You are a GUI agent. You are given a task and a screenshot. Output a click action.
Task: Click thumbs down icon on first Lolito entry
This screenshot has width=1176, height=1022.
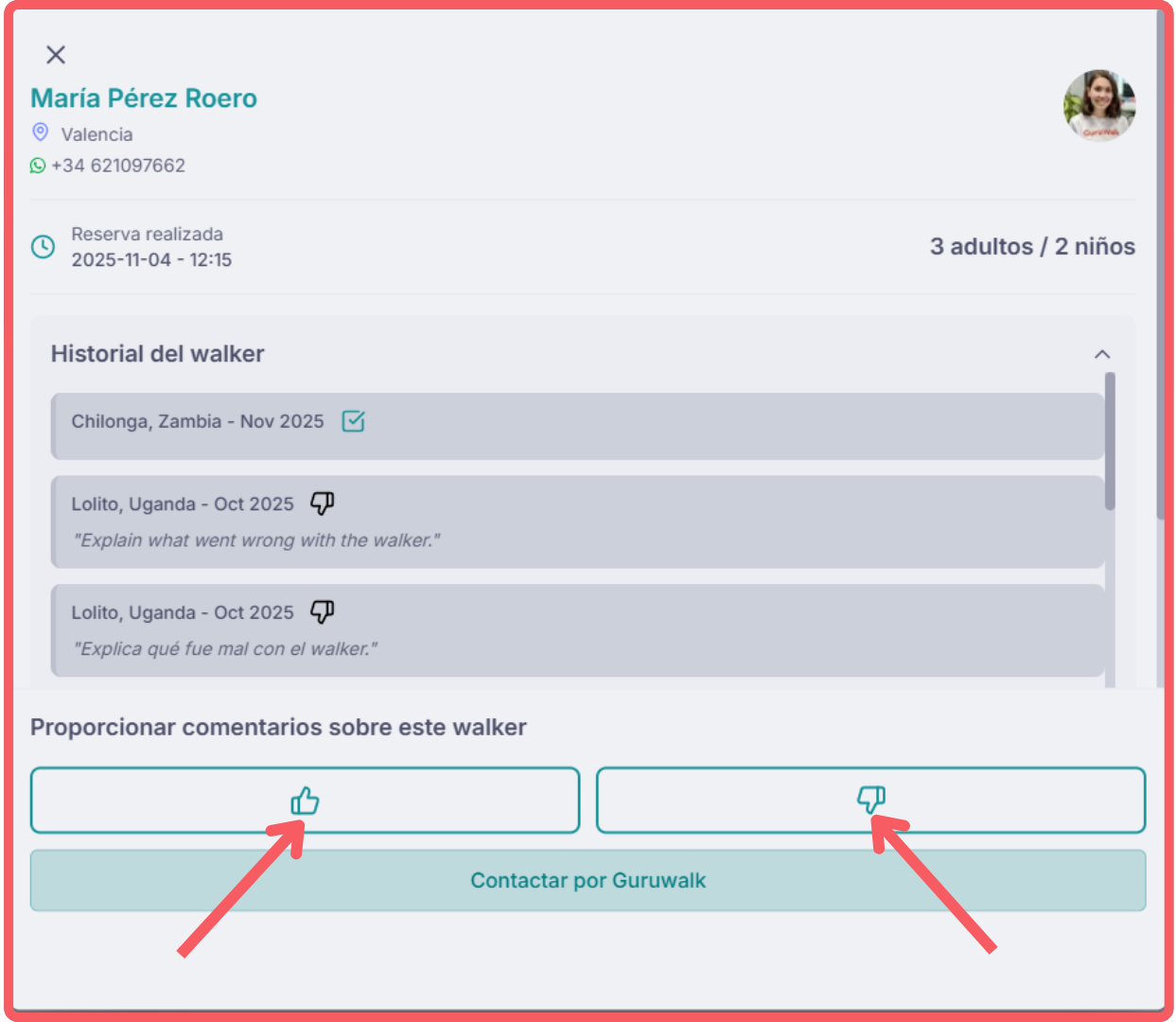323,503
